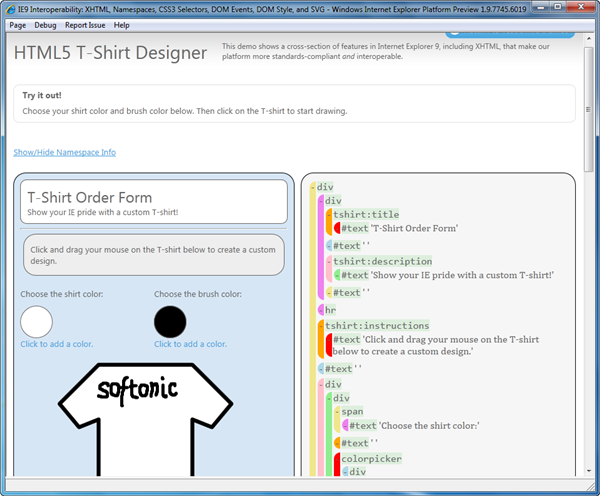600x496 pixels.
Task: Collapse the tshirt:description tree node
Action: pos(329,262)
